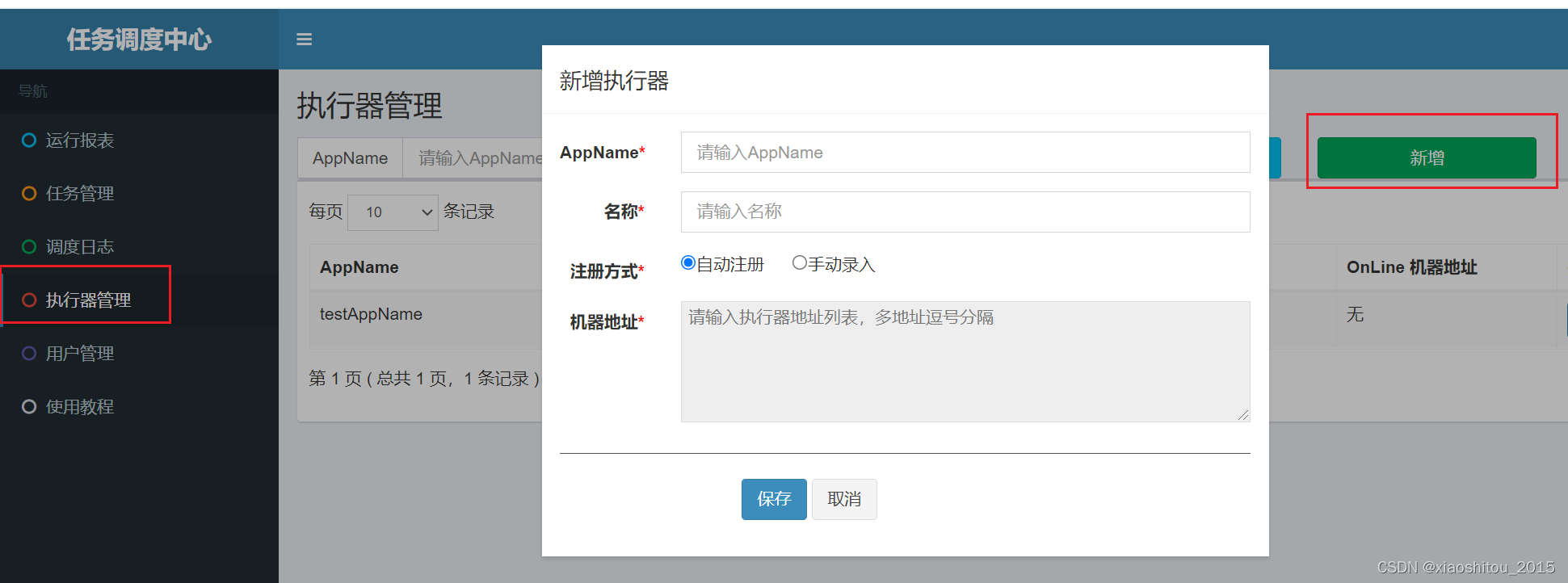1568x583 pixels.
Task: Click 保存 button in dialog
Action: pos(774,499)
